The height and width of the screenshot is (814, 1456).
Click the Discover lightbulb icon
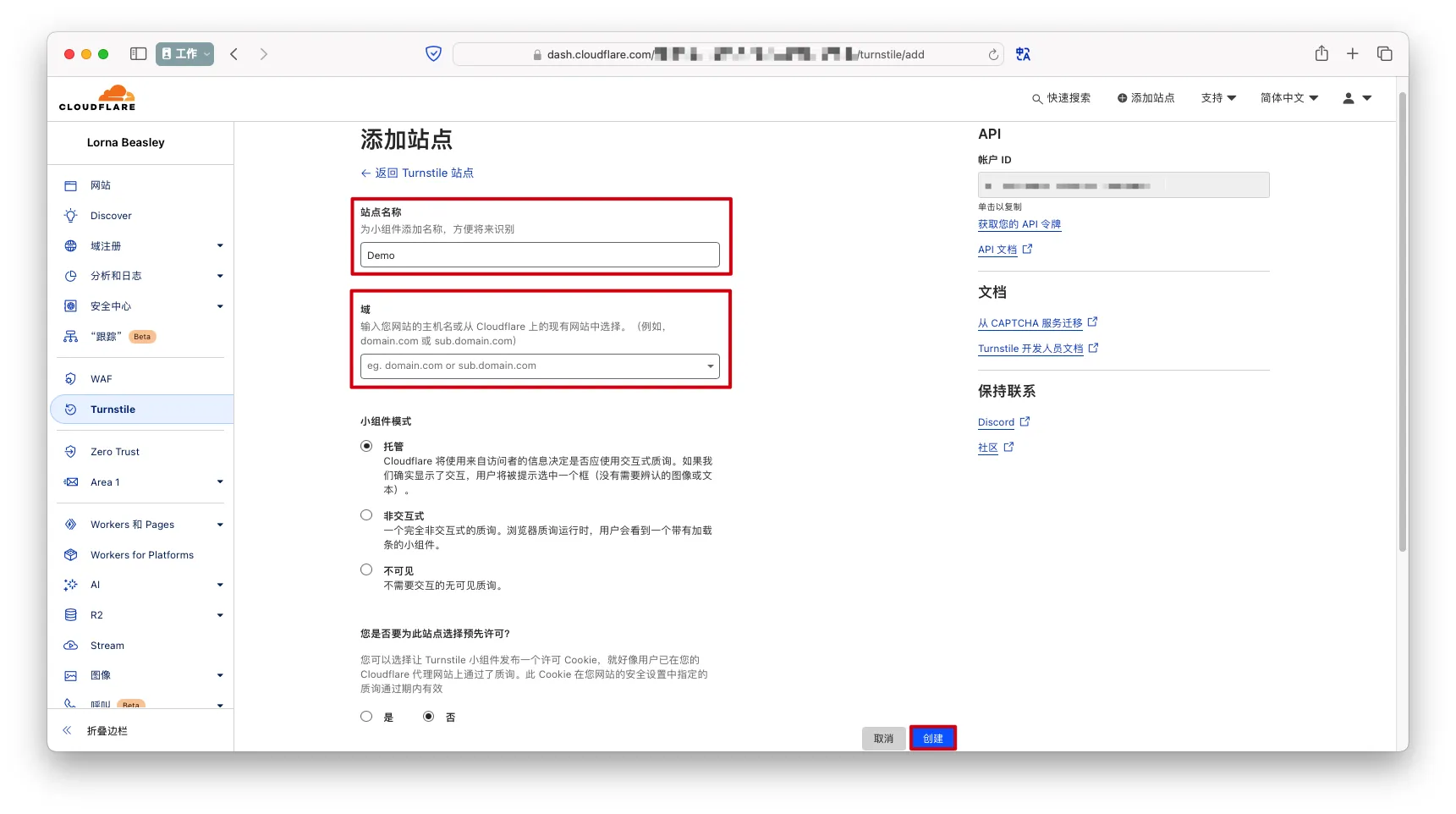coord(71,216)
